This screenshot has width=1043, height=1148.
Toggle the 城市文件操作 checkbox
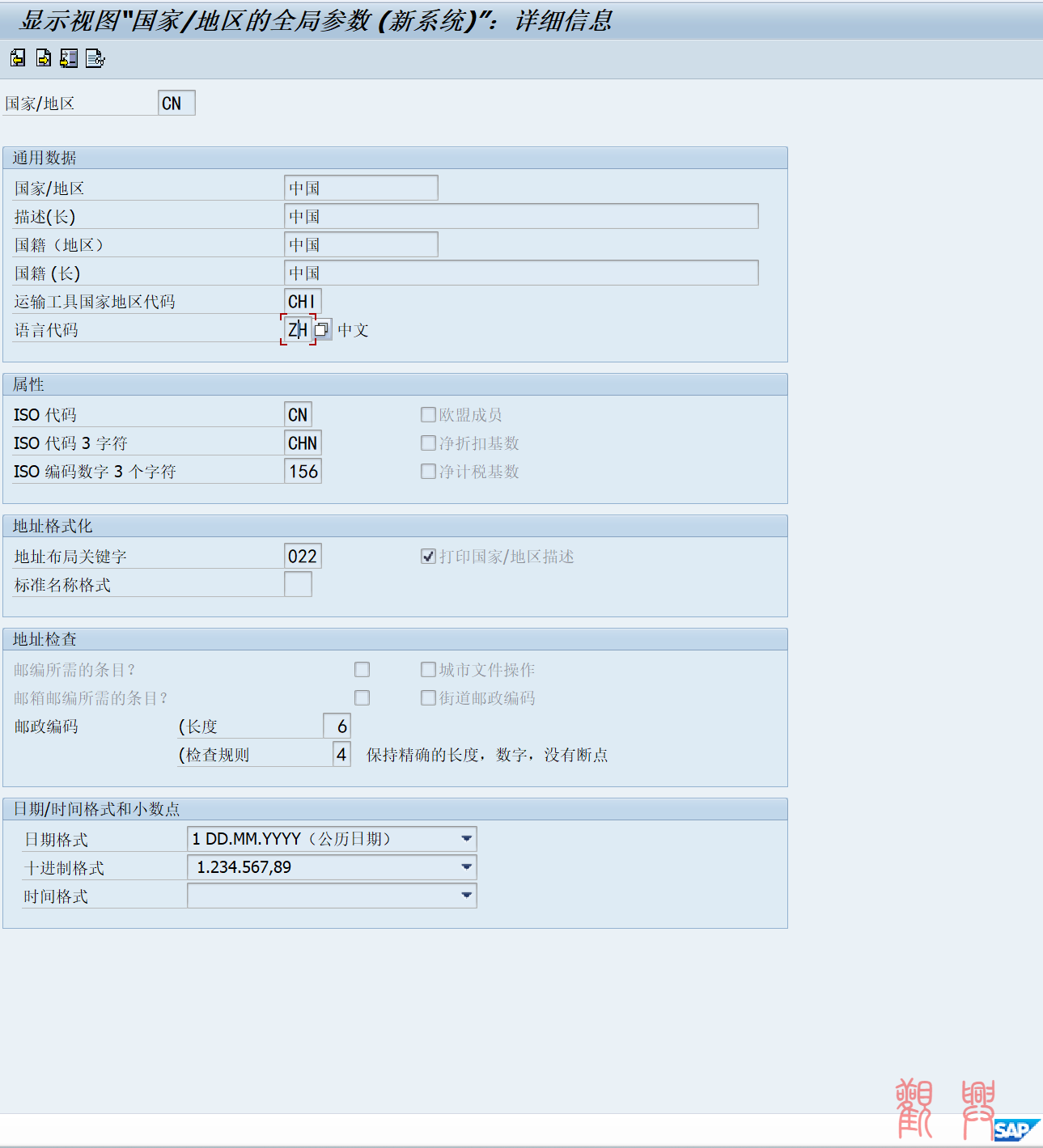[428, 670]
